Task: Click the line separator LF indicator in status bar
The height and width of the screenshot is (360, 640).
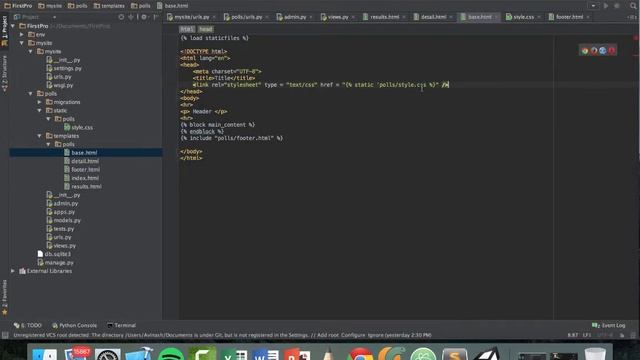Action: (587, 335)
